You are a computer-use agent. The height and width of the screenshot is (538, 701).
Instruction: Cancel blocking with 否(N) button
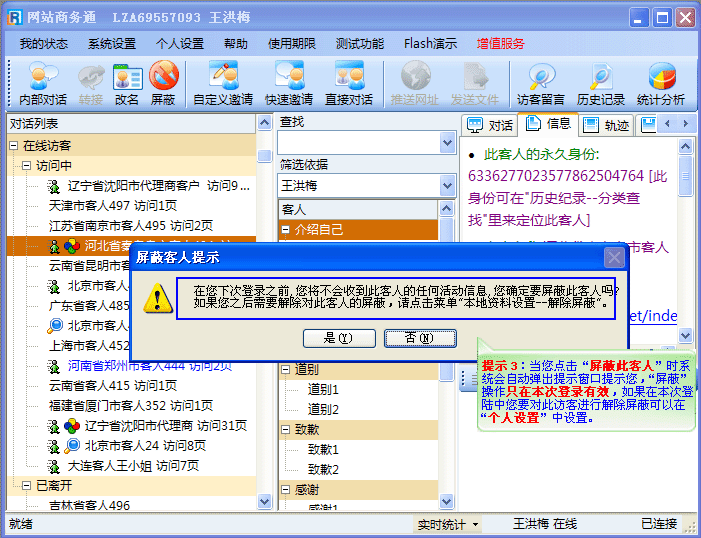pos(419,338)
